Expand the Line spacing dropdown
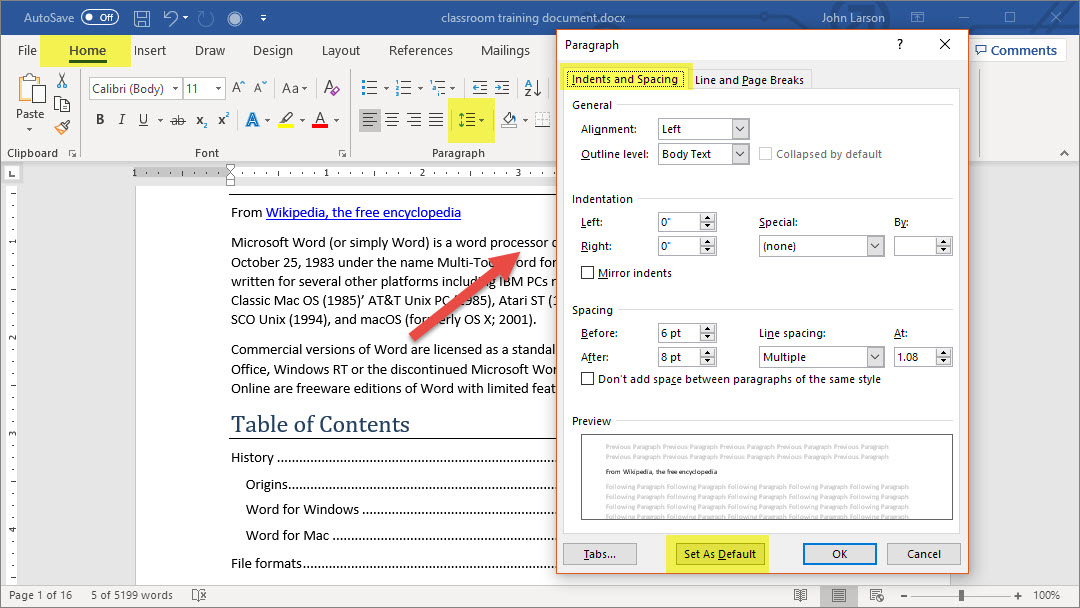Screen dimensions: 1080x608 click(875, 357)
